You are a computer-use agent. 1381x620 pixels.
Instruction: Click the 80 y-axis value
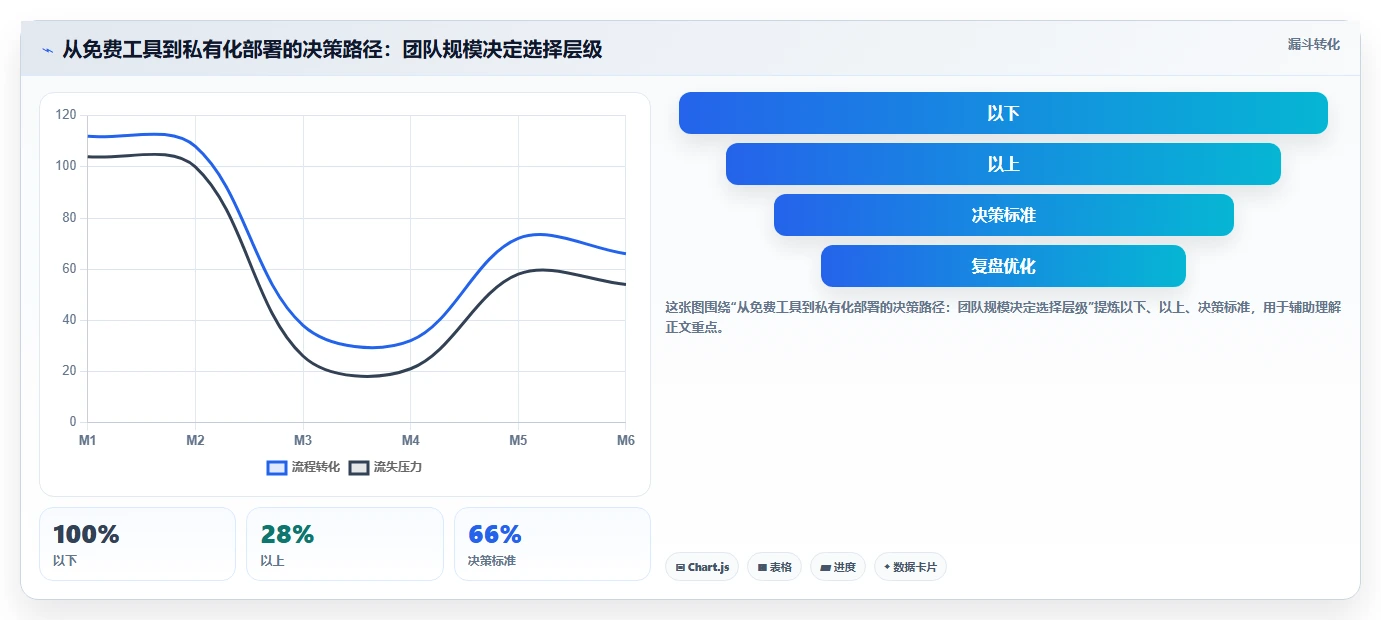[x=69, y=217]
